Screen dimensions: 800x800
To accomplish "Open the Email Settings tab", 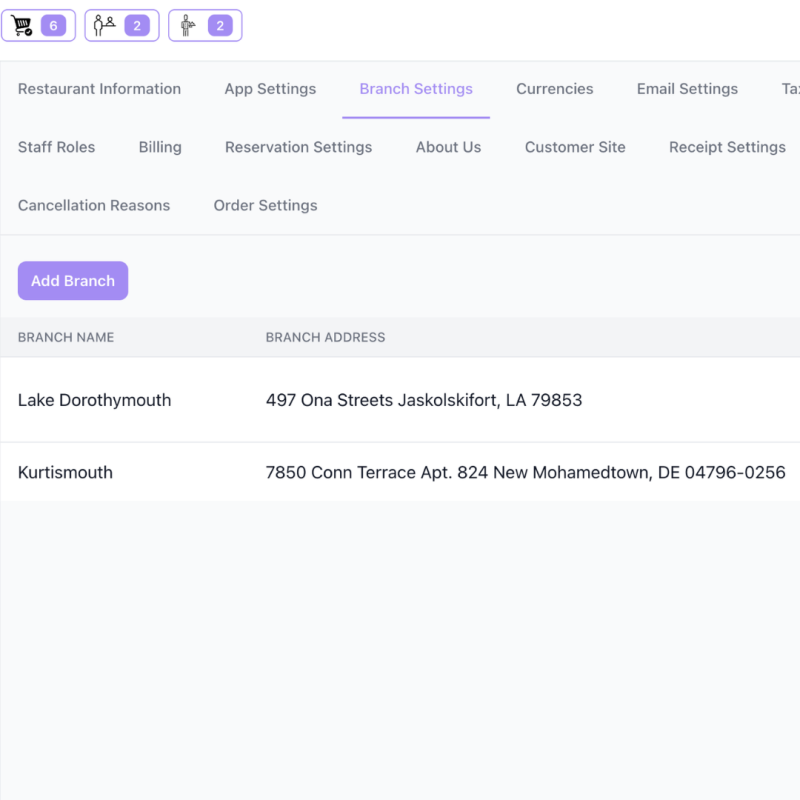I will point(687,89).
